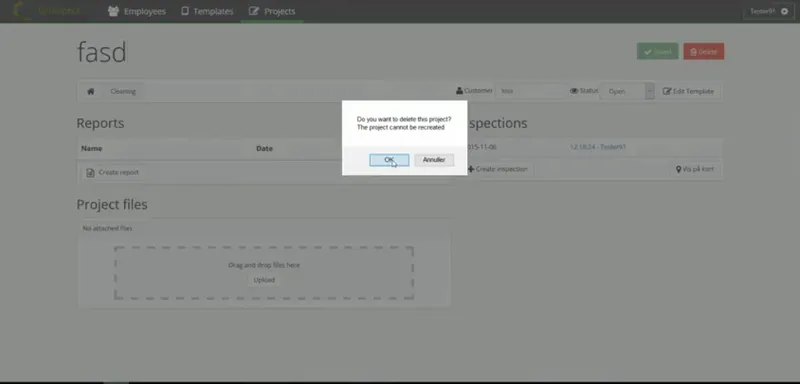Screen dimensions: 800x384
Task: Open the Employees tab
Action: (x=137, y=11)
